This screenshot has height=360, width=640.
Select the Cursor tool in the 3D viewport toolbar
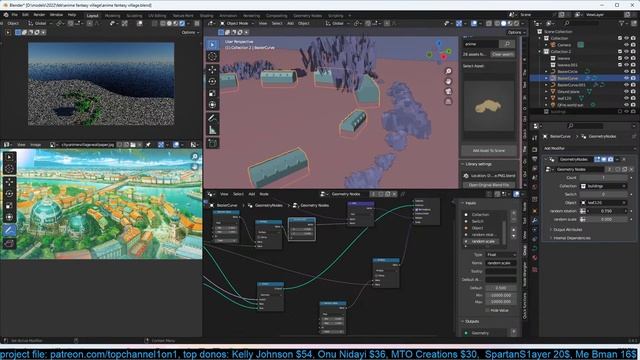(212, 56)
